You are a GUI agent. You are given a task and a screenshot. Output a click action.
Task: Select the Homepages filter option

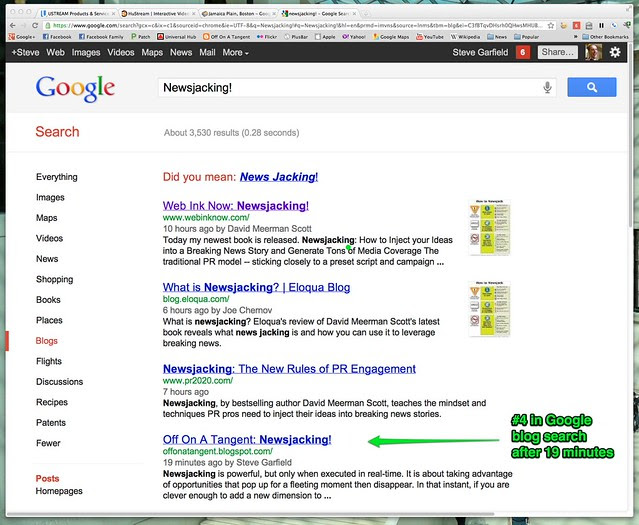pos(59,491)
